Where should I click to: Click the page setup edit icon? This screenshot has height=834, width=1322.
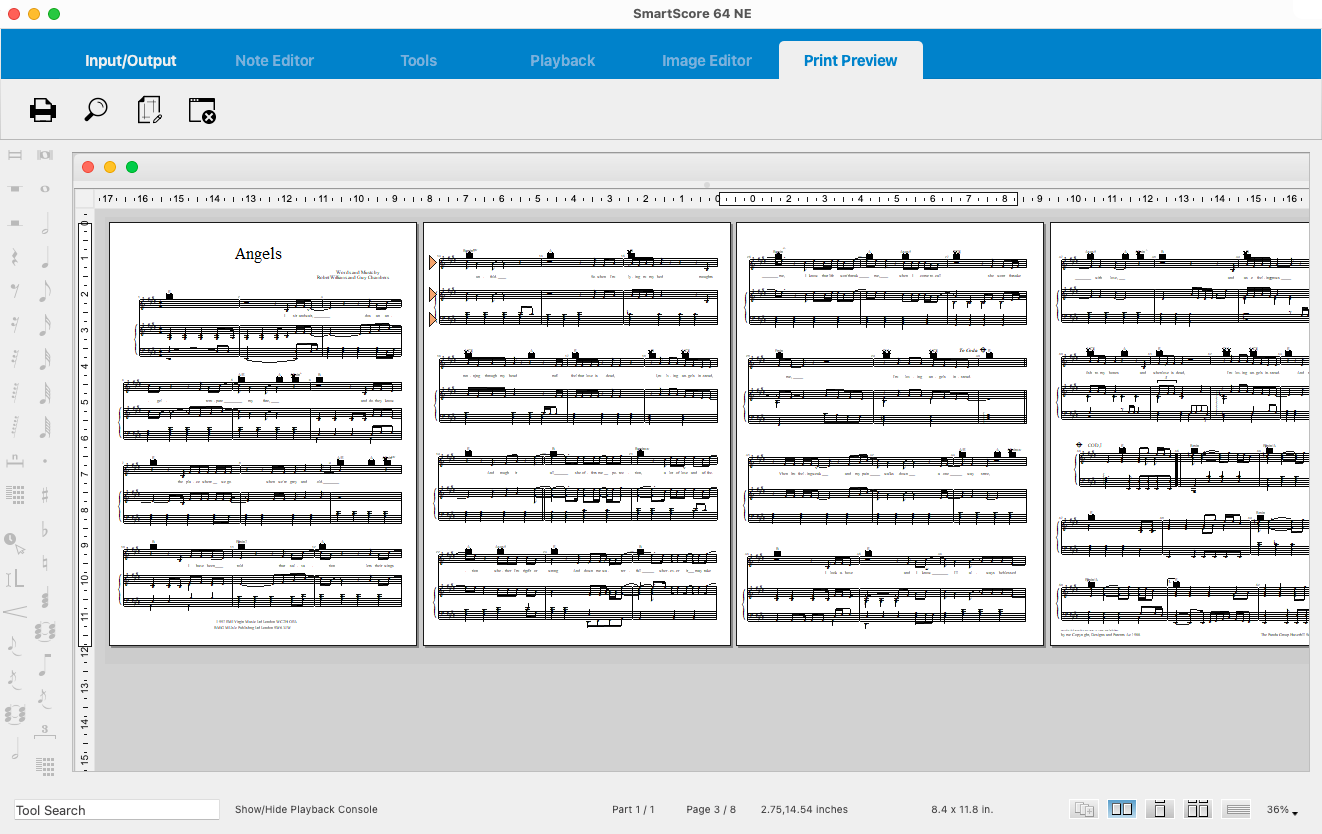pyautogui.click(x=150, y=110)
